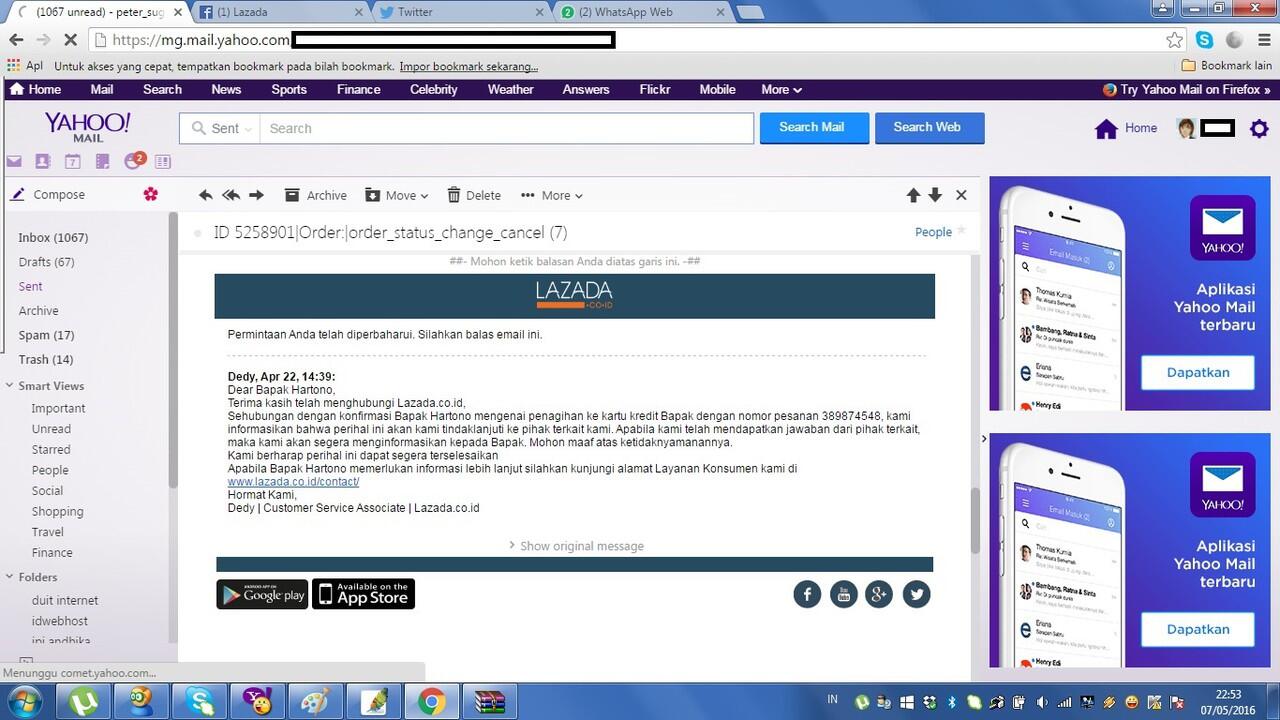Click the Google Play badge
The width and height of the screenshot is (1280, 720).
pos(262,594)
